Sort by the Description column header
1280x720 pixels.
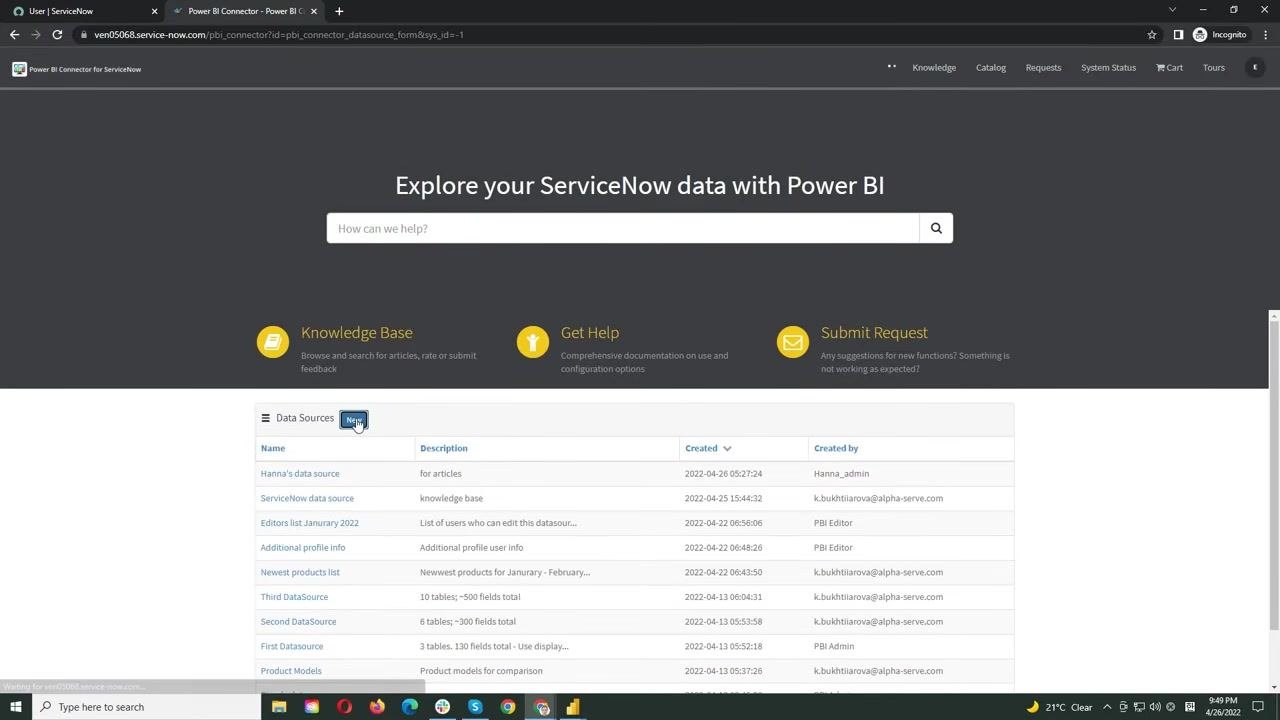[x=444, y=448]
